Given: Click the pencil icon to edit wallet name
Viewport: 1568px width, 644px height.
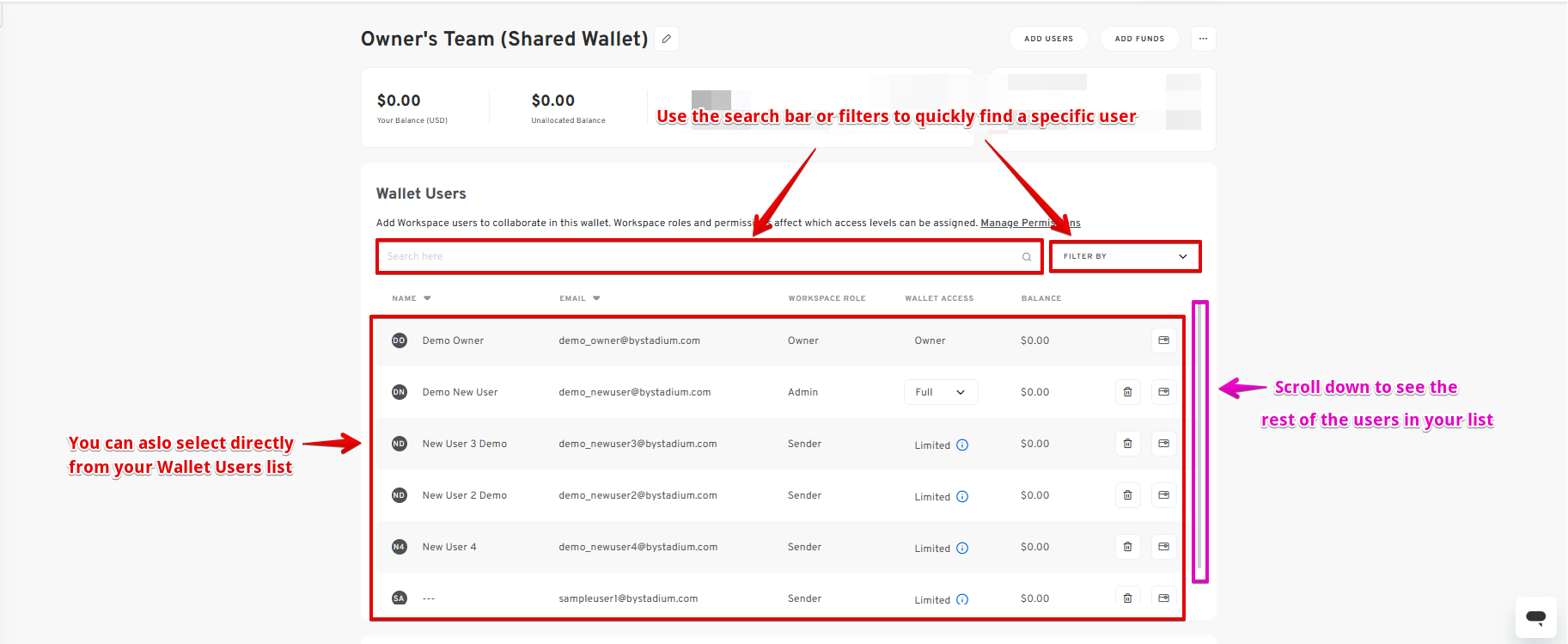Looking at the screenshot, I should click(x=667, y=39).
